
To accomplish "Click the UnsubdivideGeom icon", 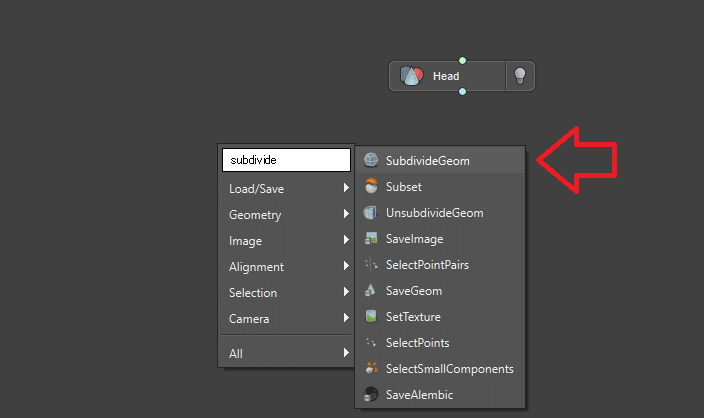I will coord(371,212).
